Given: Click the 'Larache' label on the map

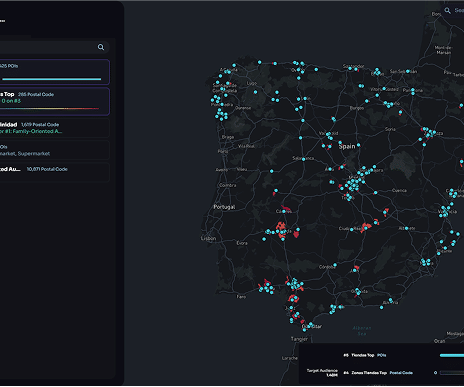Looking at the screenshot, I should click(290, 358).
